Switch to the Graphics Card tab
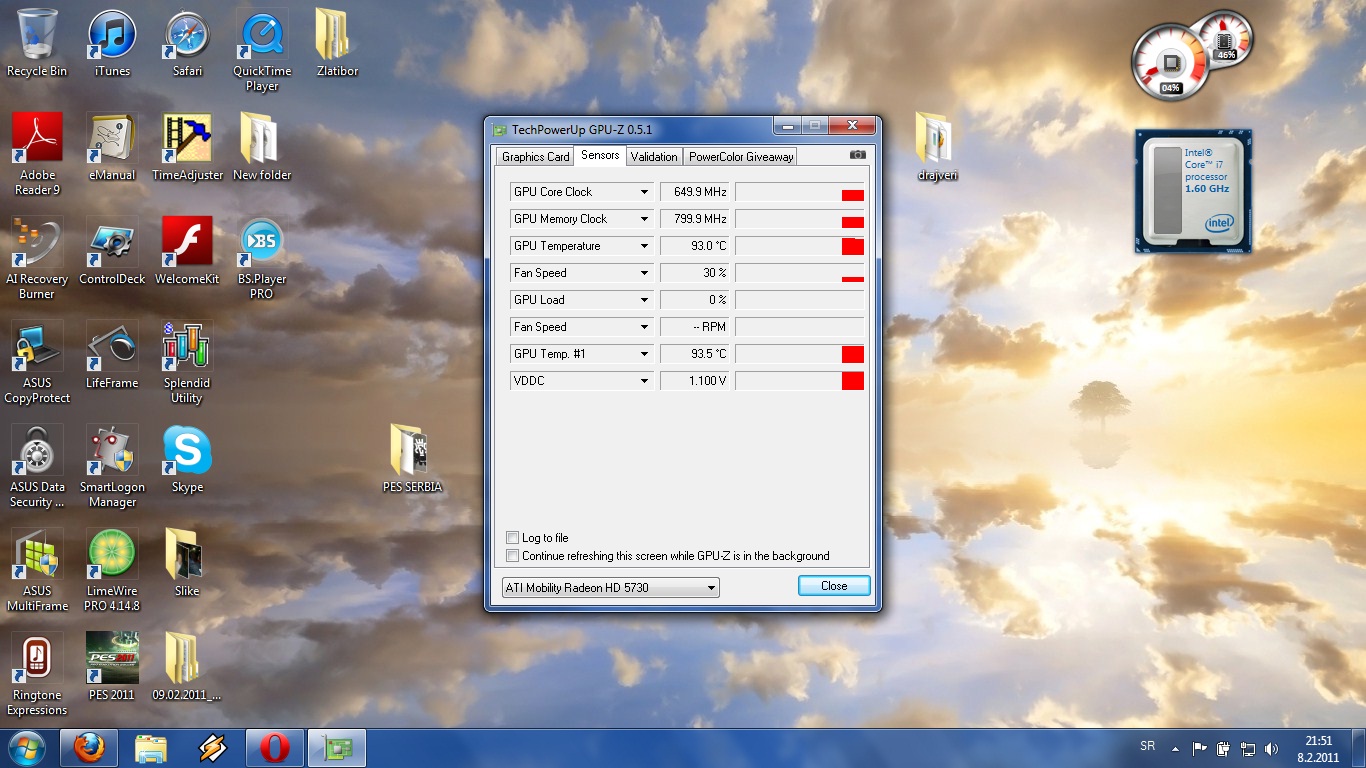Image resolution: width=1366 pixels, height=768 pixels. 535,156
